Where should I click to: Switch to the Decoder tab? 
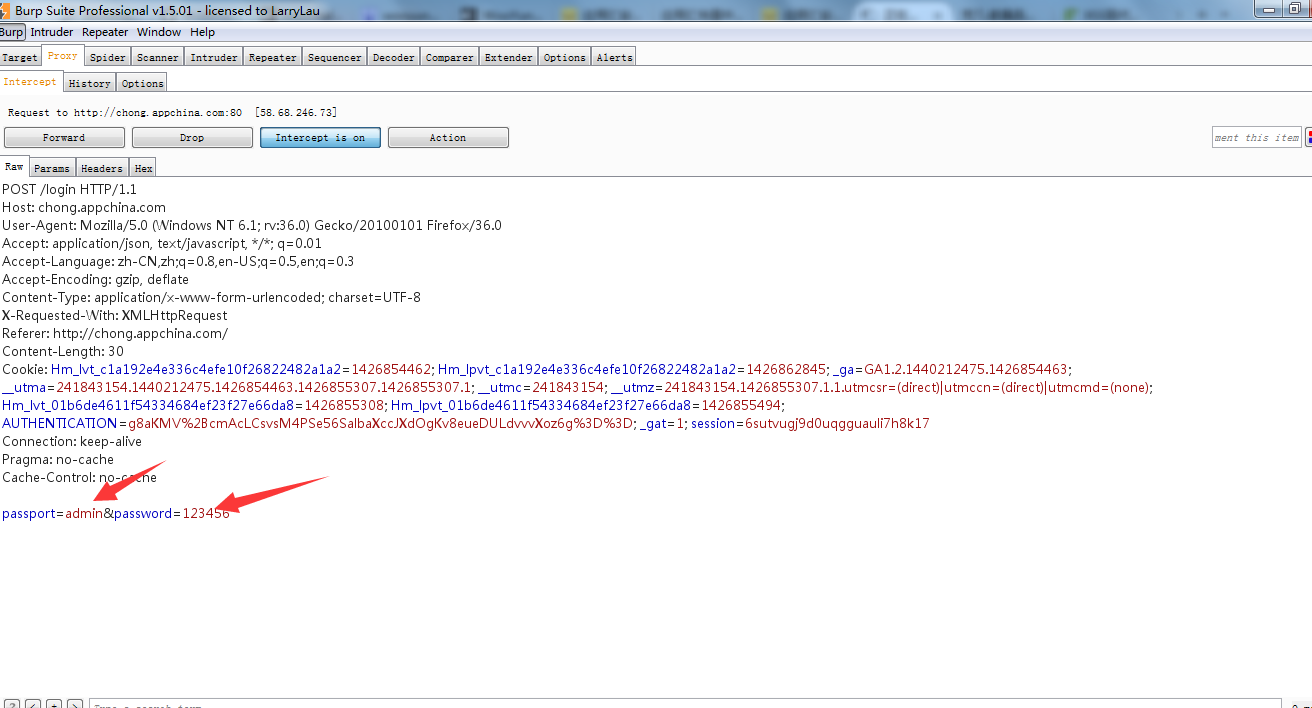(394, 57)
